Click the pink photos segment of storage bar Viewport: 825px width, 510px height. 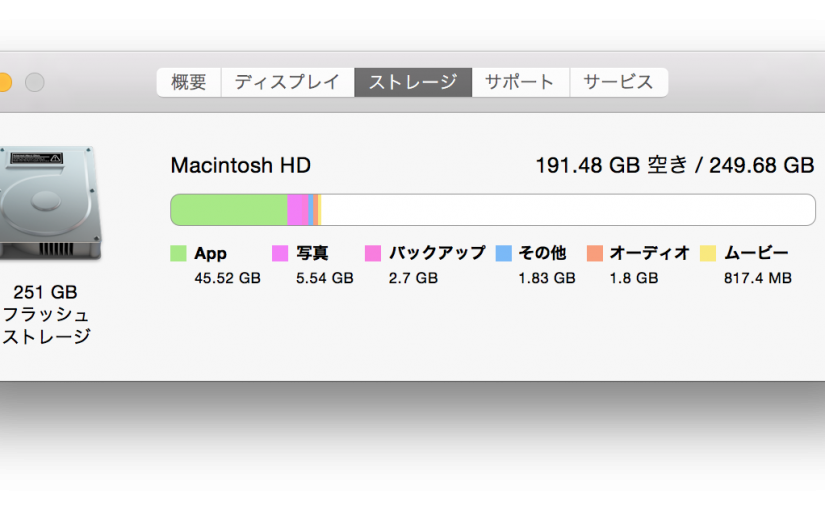(297, 210)
